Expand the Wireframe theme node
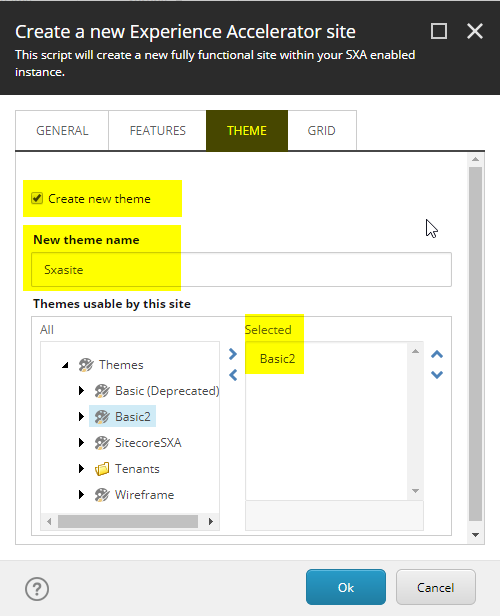 pyautogui.click(x=81, y=495)
